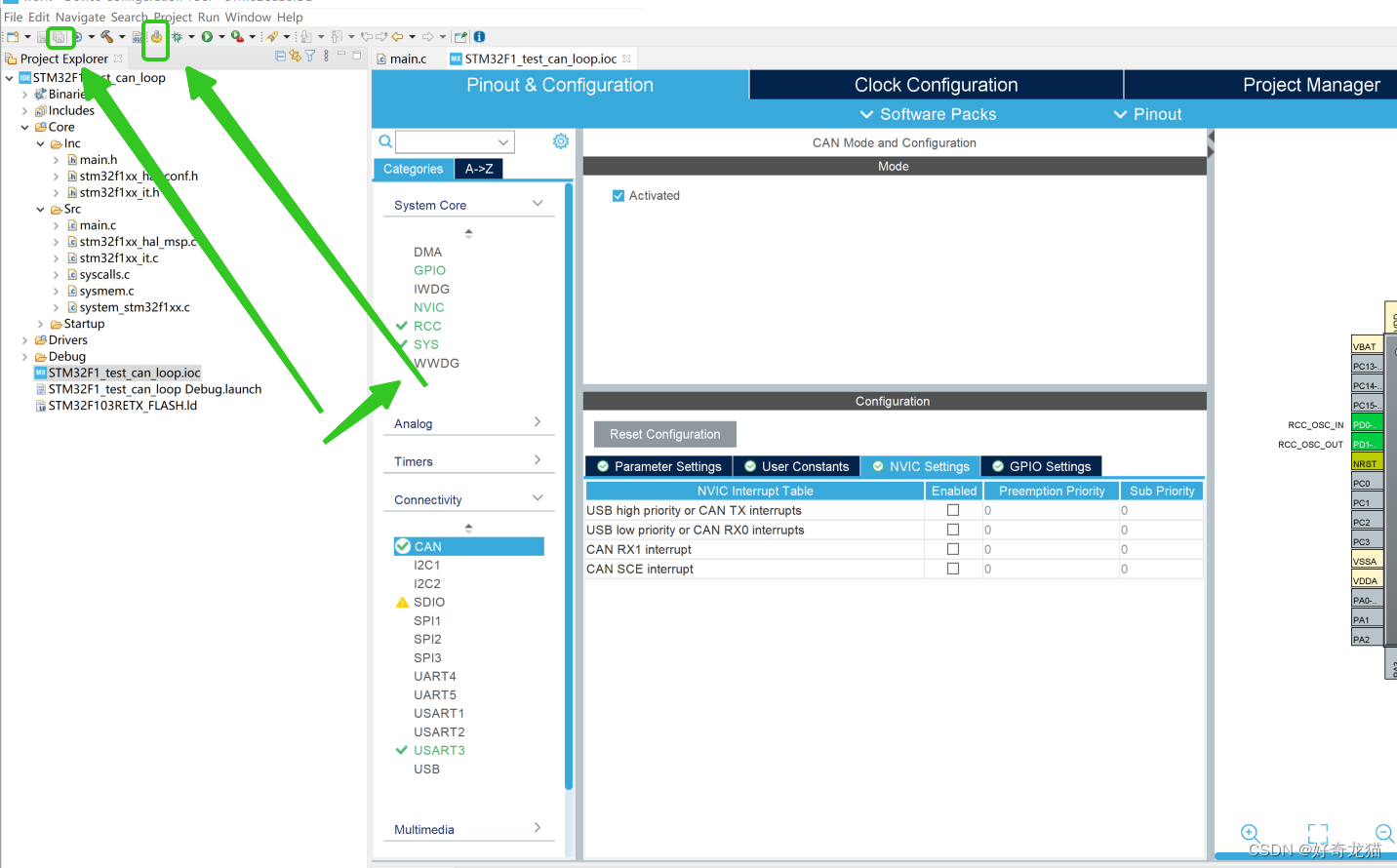Click the Build hammer icon
Viewport: 1397px width, 868px height.
[x=106, y=37]
